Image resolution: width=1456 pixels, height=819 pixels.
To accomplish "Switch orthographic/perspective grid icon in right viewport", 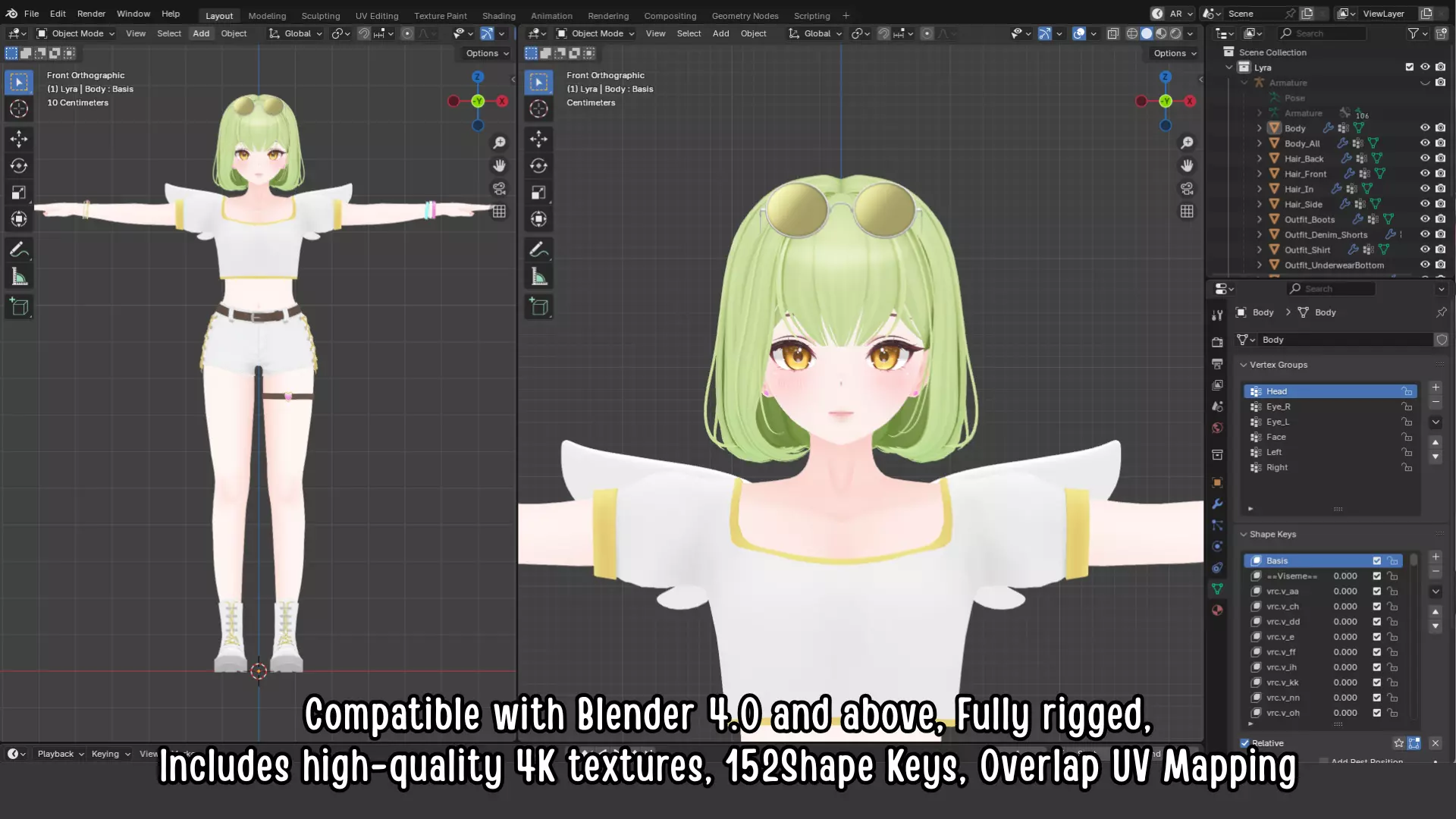I will (x=1187, y=212).
